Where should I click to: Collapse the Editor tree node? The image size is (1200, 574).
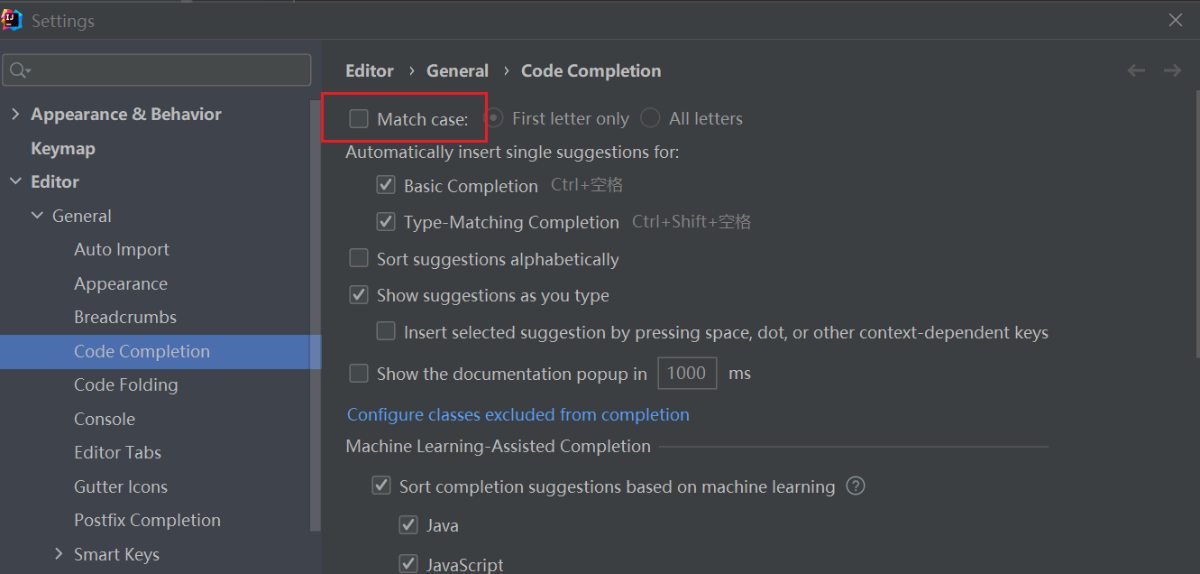pos(15,182)
